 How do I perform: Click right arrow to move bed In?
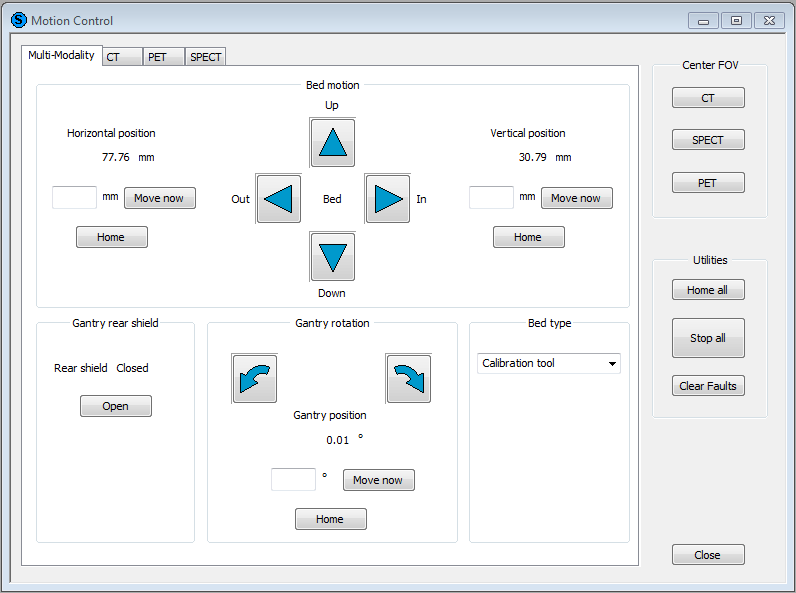(x=387, y=199)
